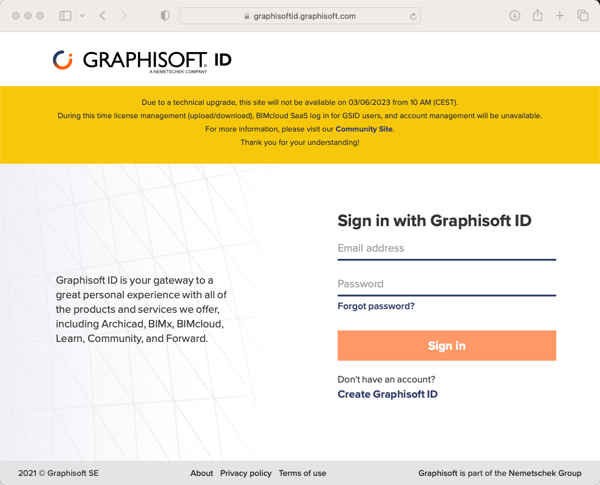Click the Don't have an account? text
The image size is (600, 485).
click(x=386, y=379)
